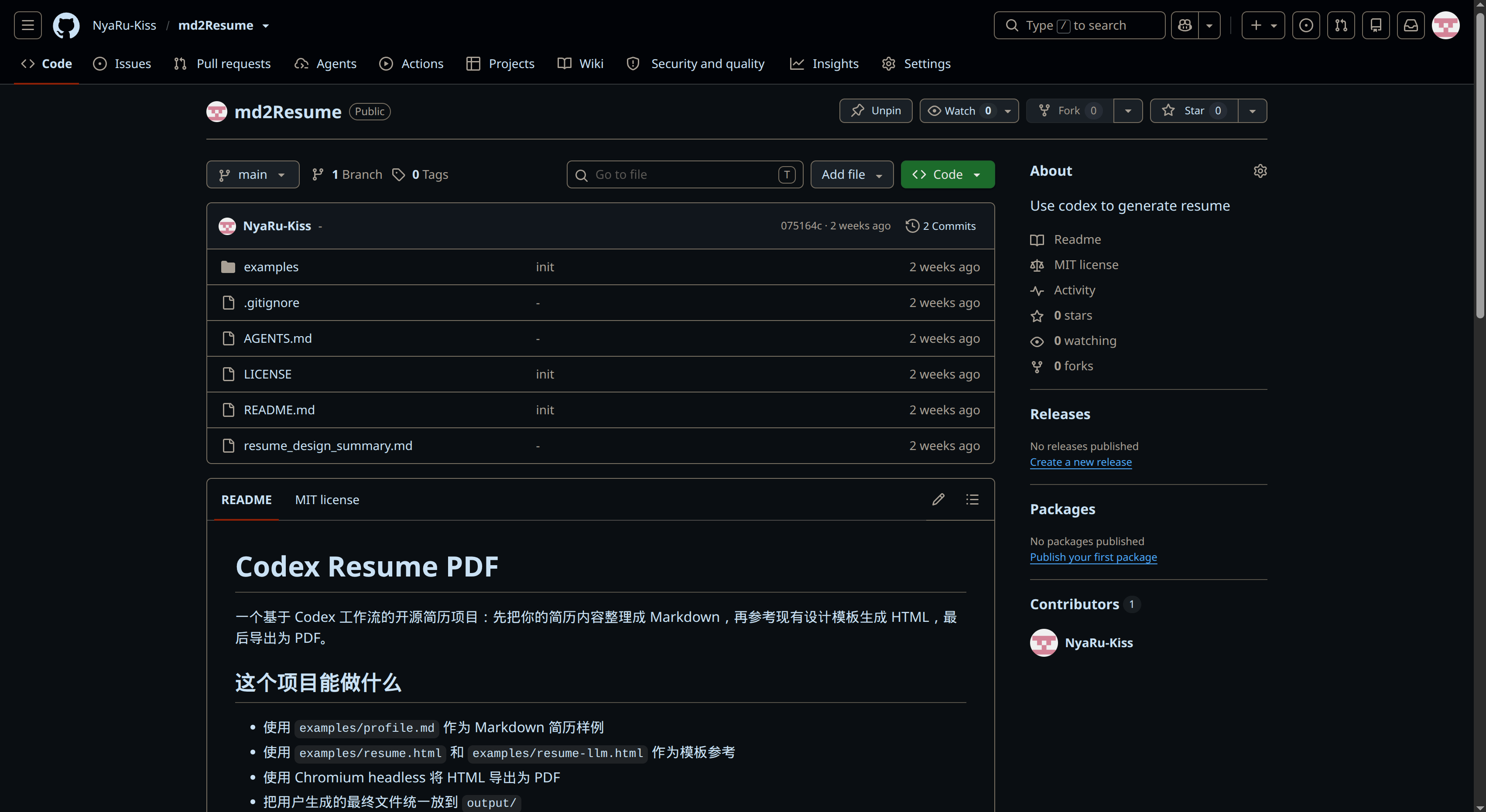Open the repositories icon in header
Screen dimensions: 1486x812
pyautogui.click(x=1376, y=25)
